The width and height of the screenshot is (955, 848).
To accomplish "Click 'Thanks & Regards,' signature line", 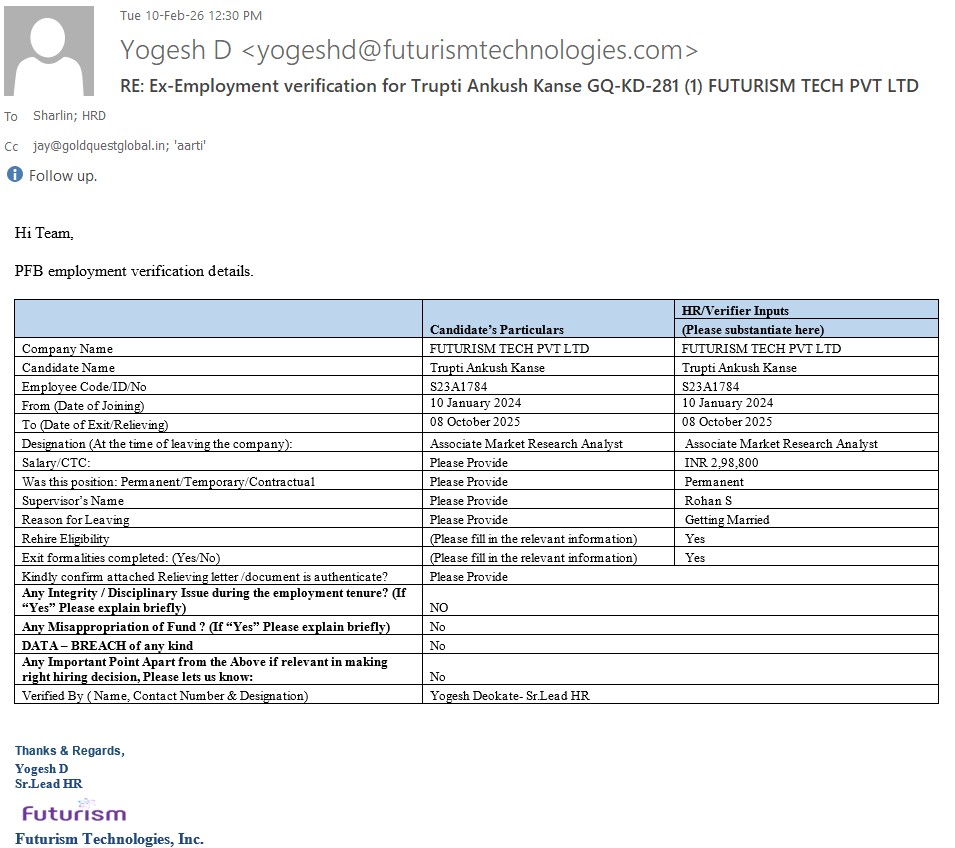I will pyautogui.click(x=70, y=751).
